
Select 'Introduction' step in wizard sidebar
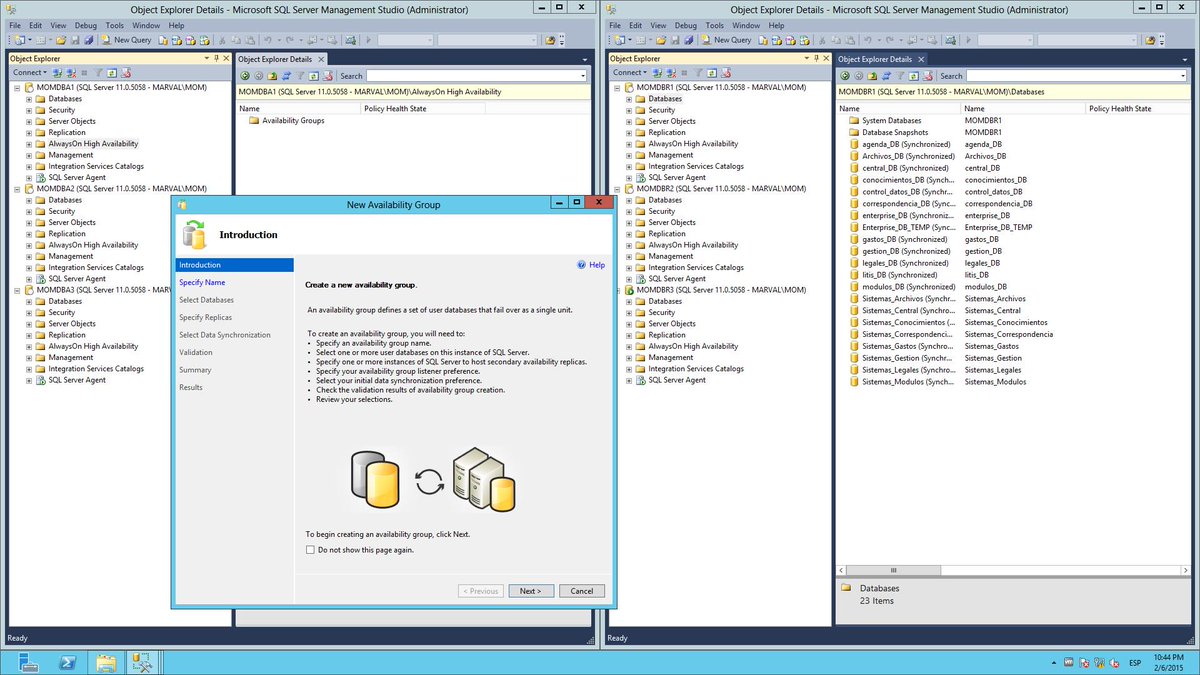pyautogui.click(x=234, y=265)
